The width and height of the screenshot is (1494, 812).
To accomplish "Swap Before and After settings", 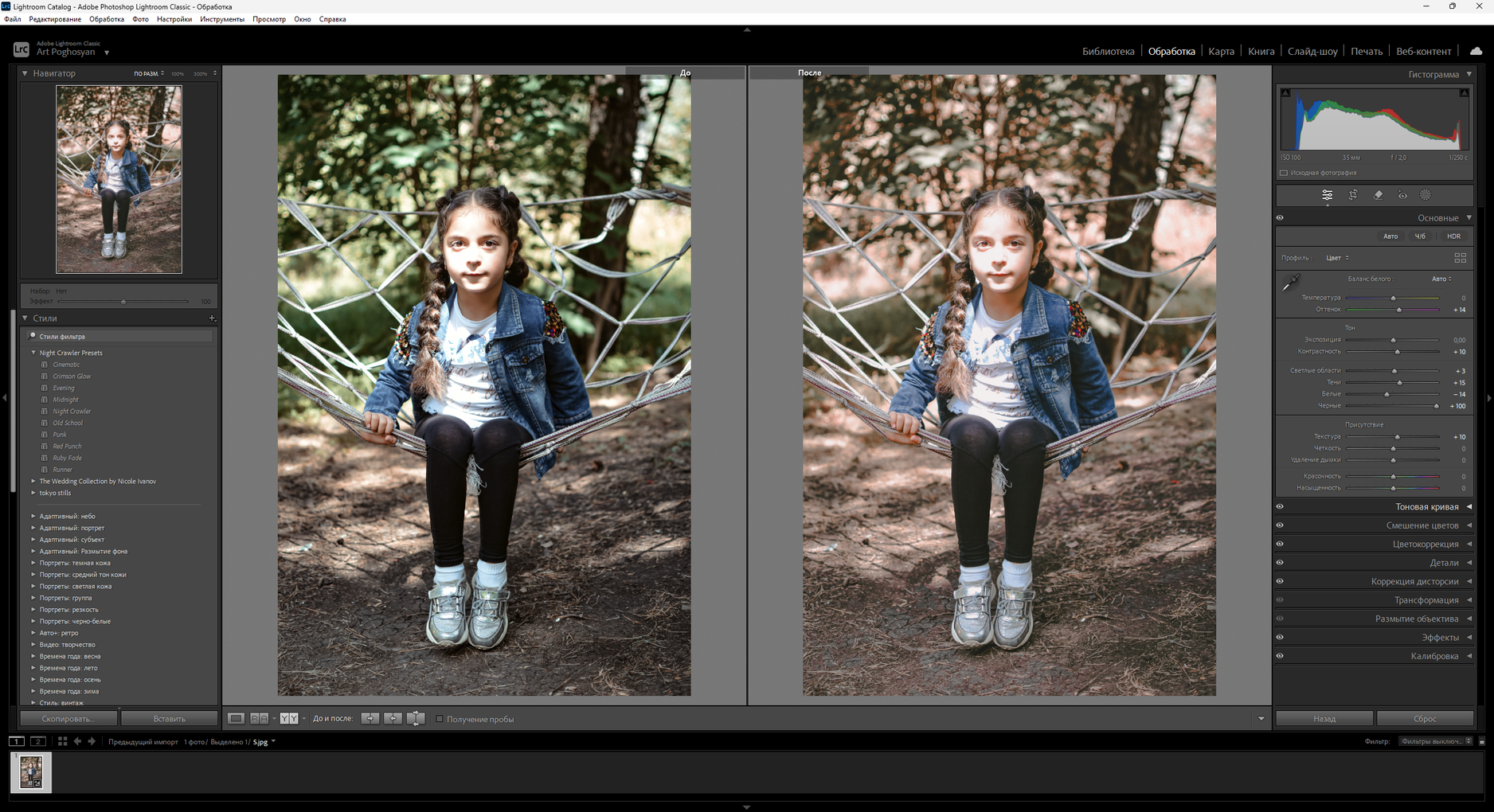I will tap(416, 718).
